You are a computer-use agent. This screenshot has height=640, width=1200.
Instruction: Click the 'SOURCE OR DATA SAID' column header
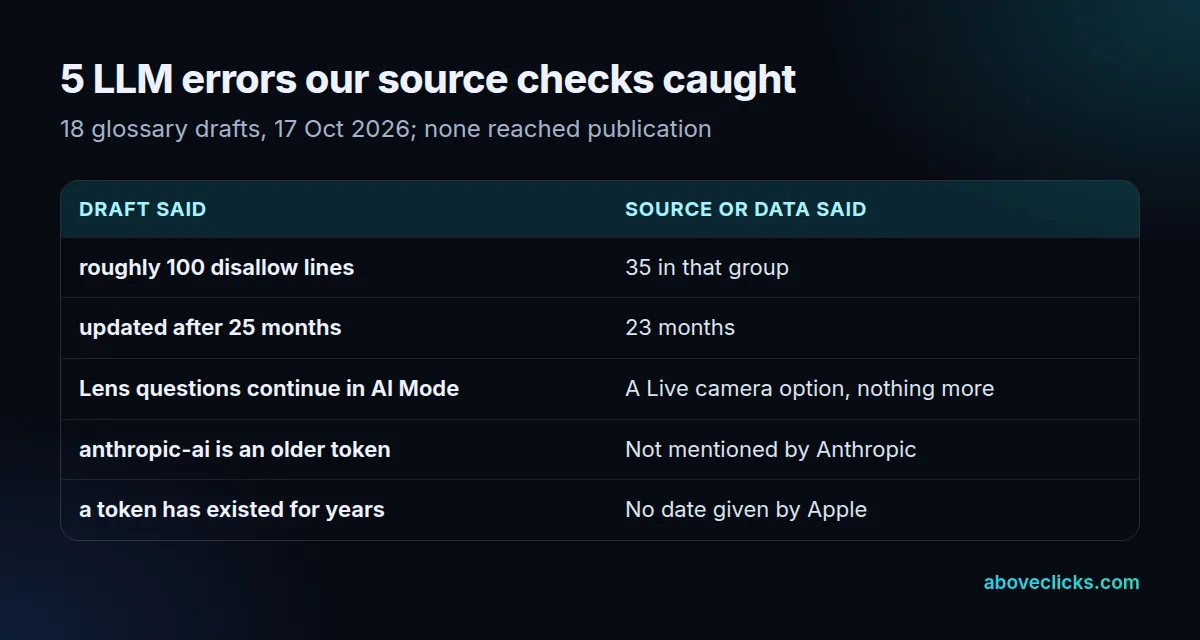click(746, 210)
